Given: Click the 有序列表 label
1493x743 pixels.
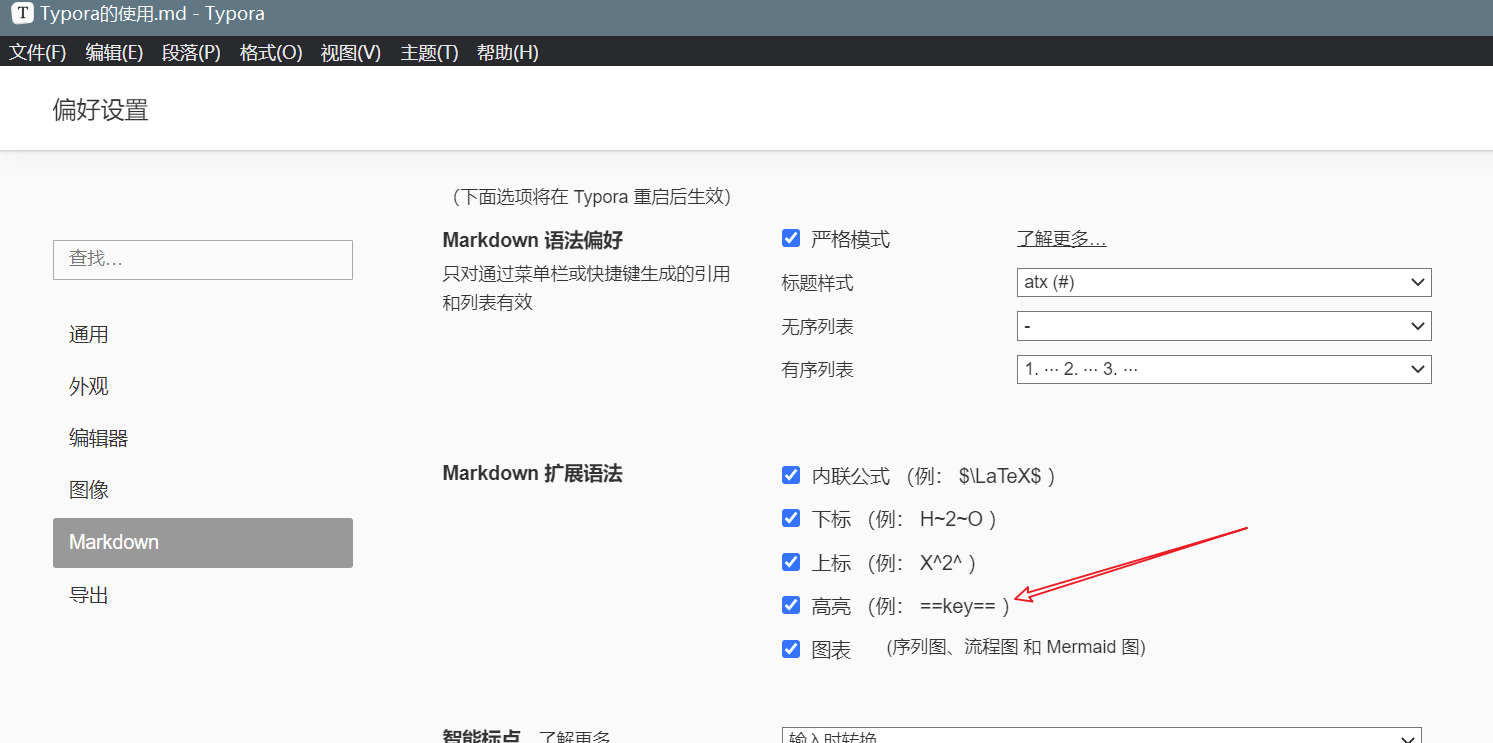Looking at the screenshot, I should tap(818, 370).
